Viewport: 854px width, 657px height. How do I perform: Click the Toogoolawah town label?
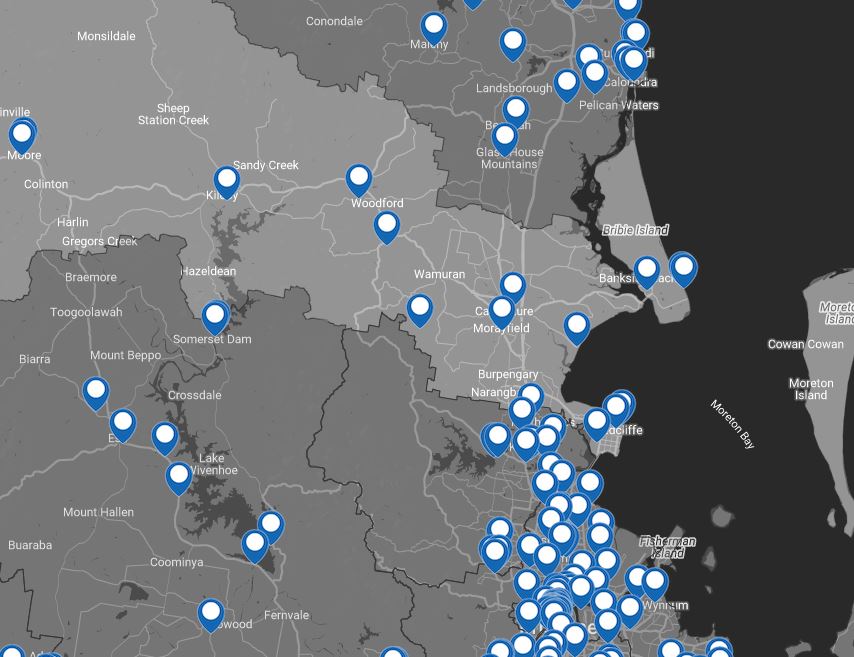coord(86,312)
